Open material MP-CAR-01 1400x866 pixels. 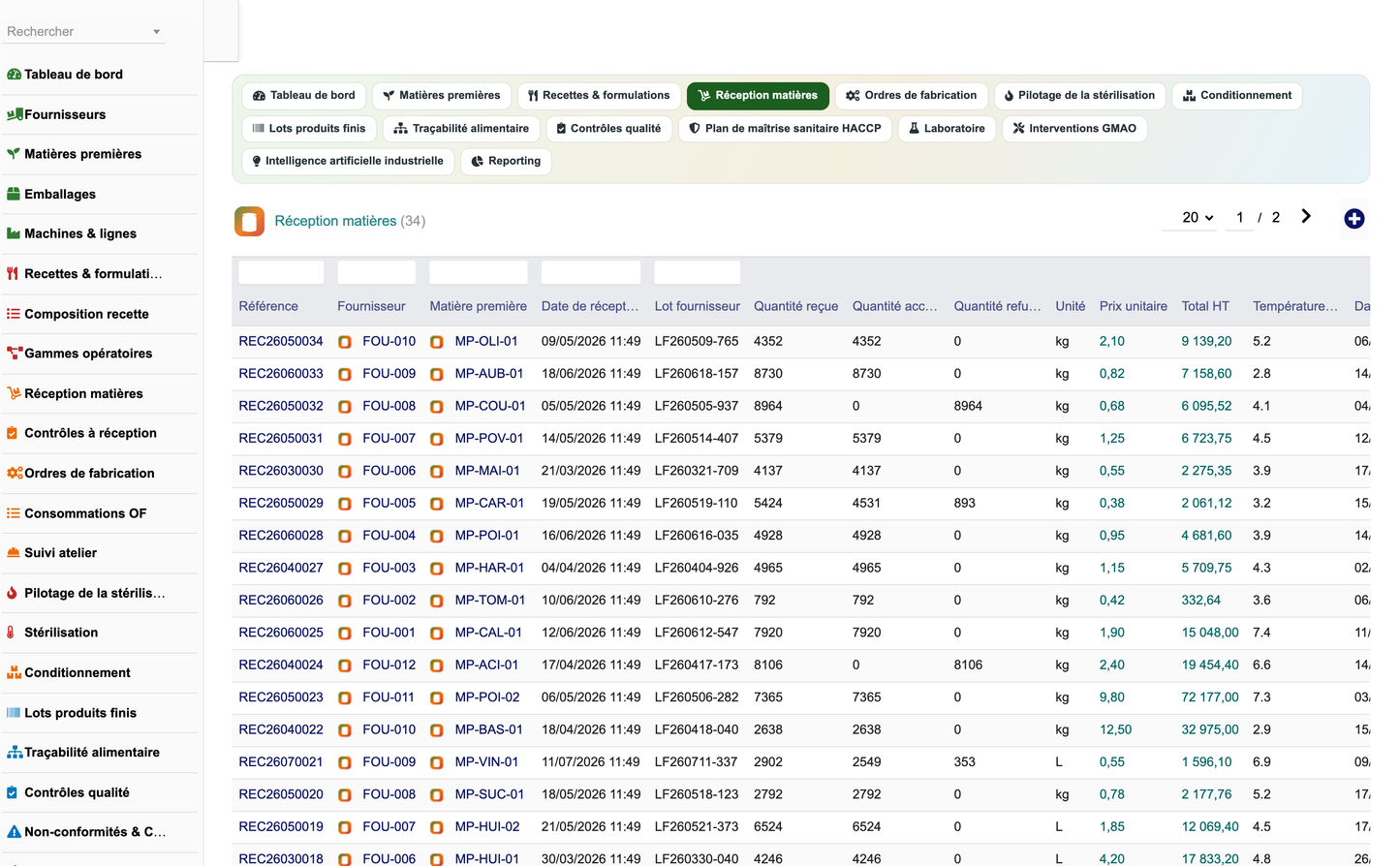pyautogui.click(x=489, y=504)
